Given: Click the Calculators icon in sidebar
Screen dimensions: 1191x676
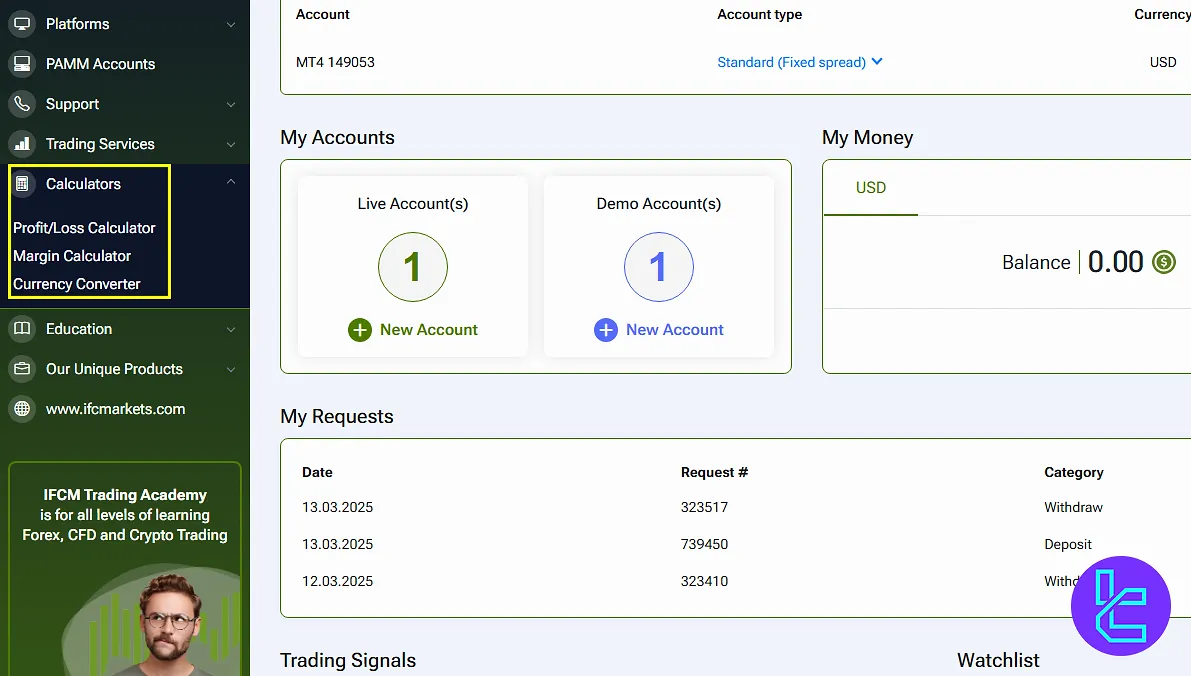Looking at the screenshot, I should click(21, 184).
